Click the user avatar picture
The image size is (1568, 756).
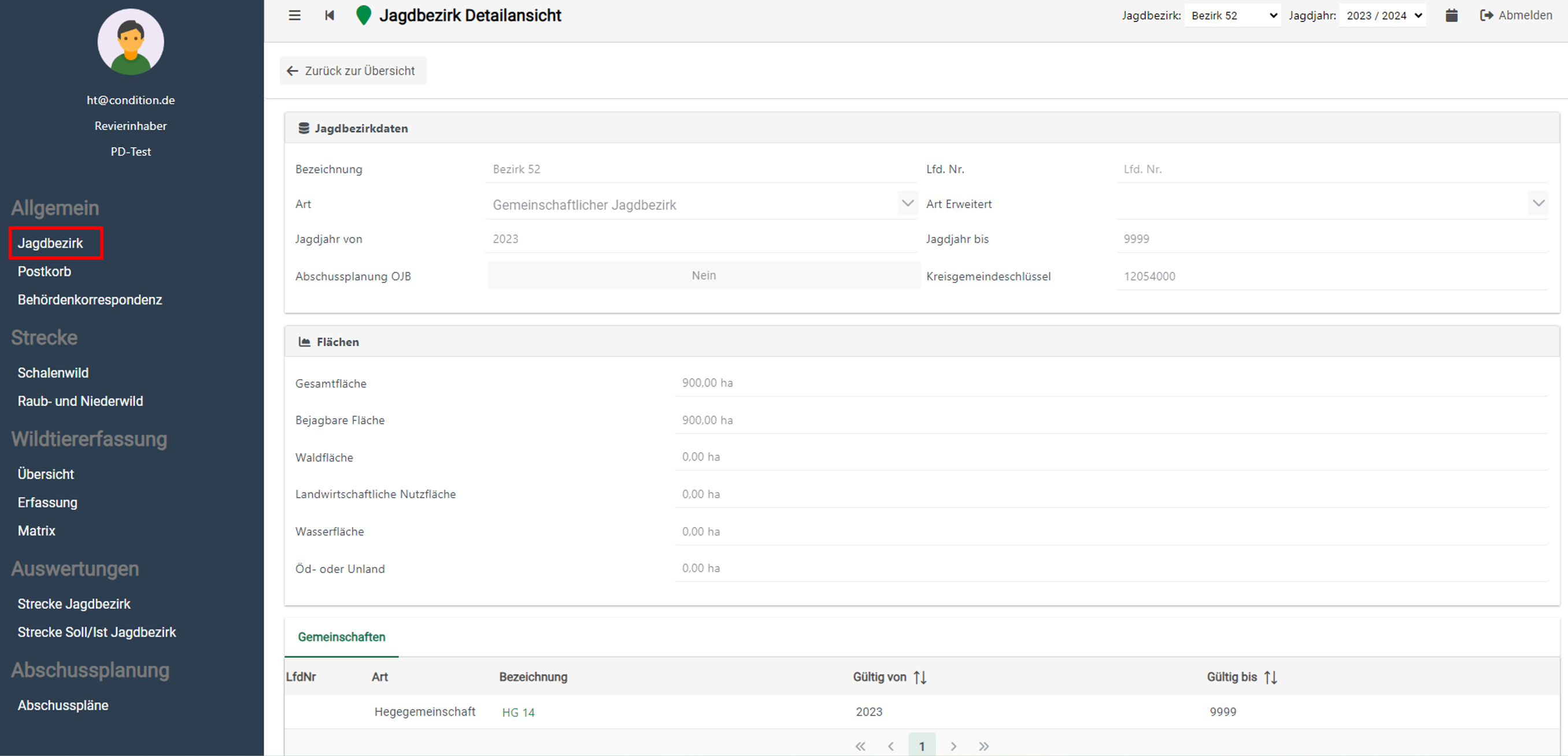130,42
